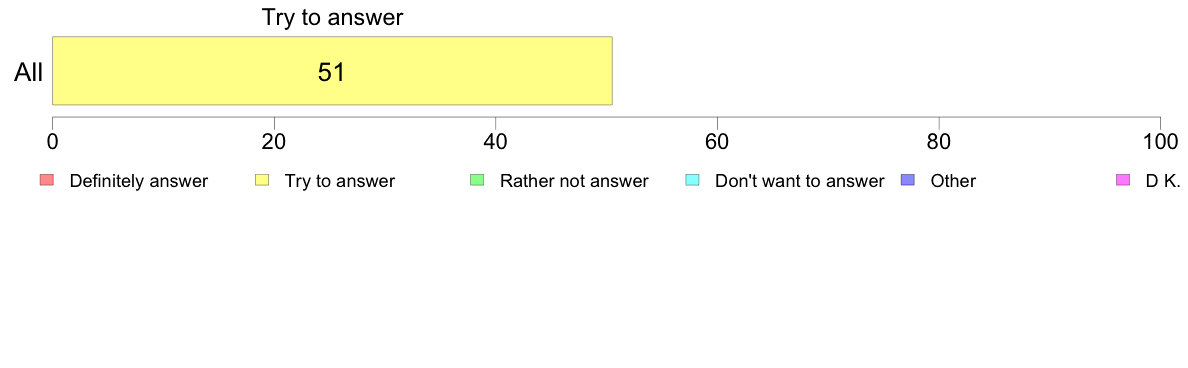Click the cyan Don't want to answer swatch
Screen dimensions: 1188x368
pos(692,180)
